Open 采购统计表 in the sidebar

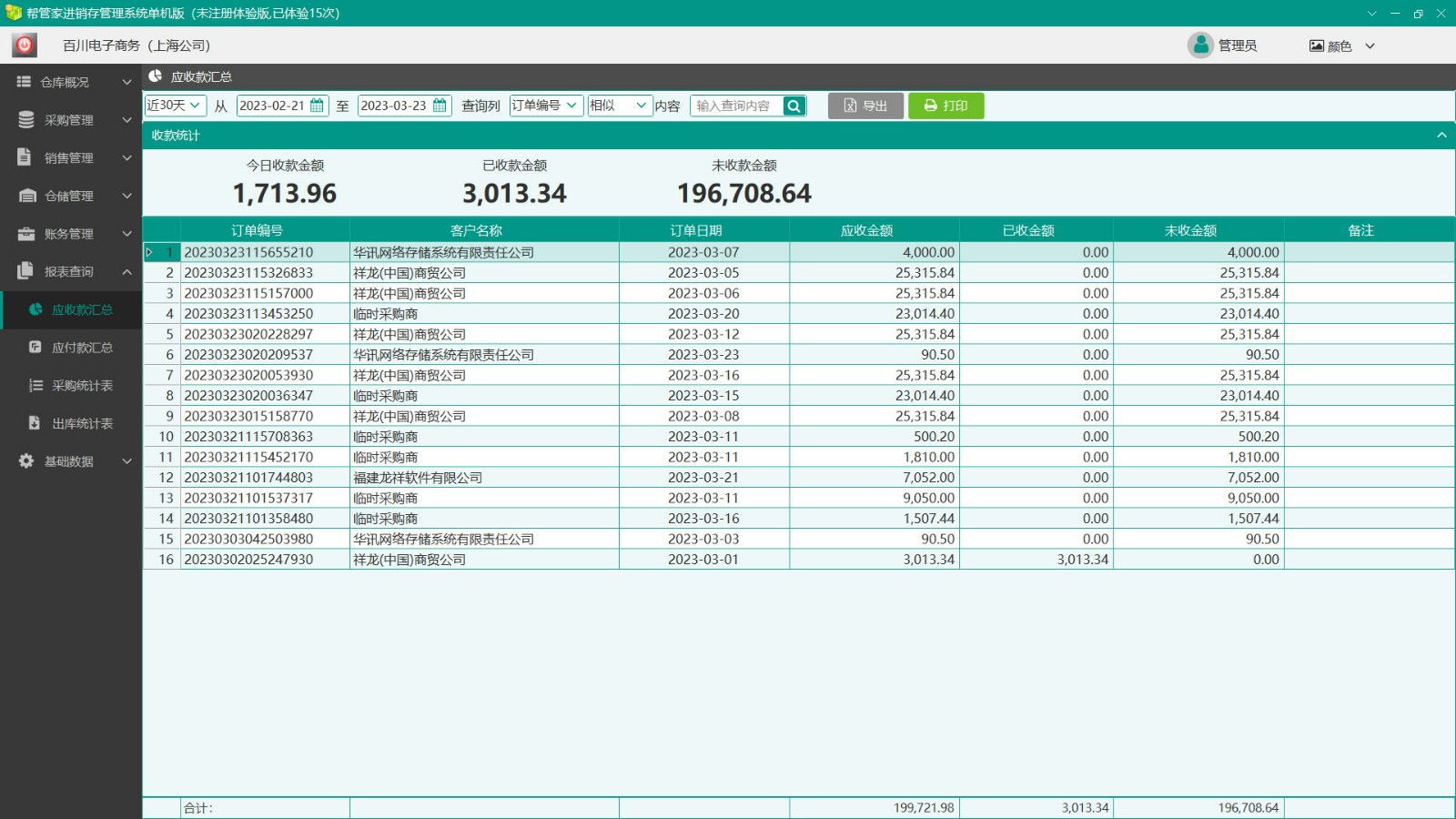pyautogui.click(x=82, y=386)
